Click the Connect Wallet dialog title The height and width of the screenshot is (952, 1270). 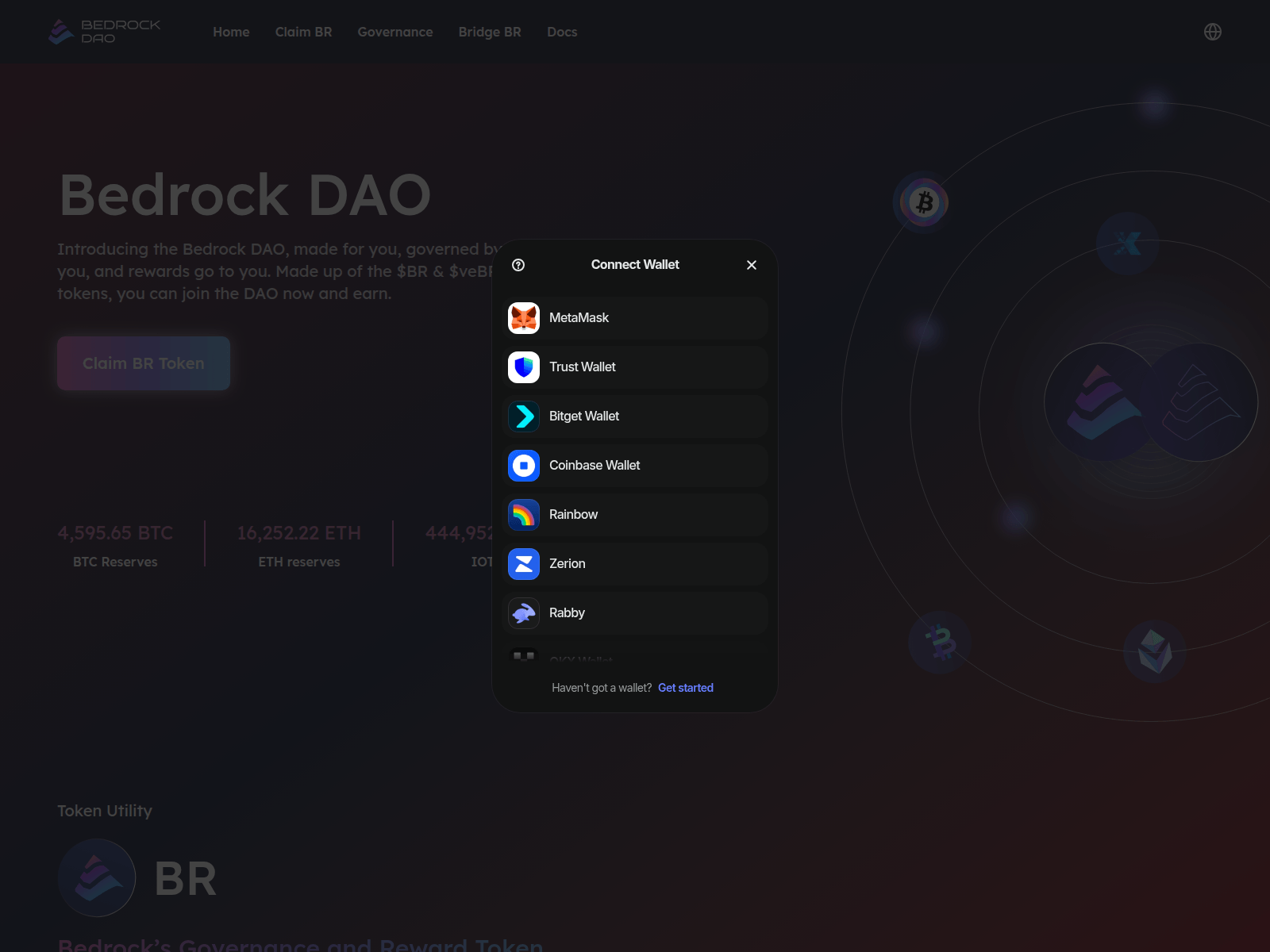pyautogui.click(x=635, y=265)
